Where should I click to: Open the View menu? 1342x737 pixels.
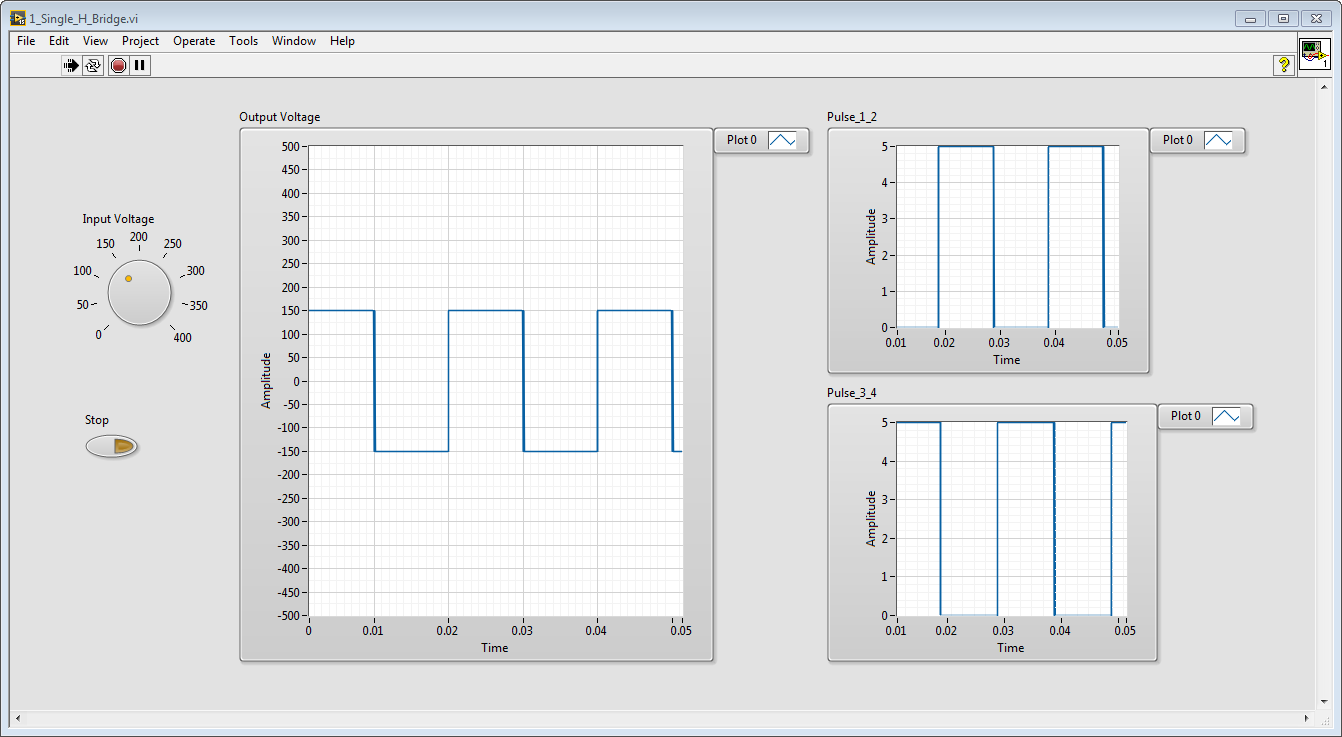(x=95, y=41)
